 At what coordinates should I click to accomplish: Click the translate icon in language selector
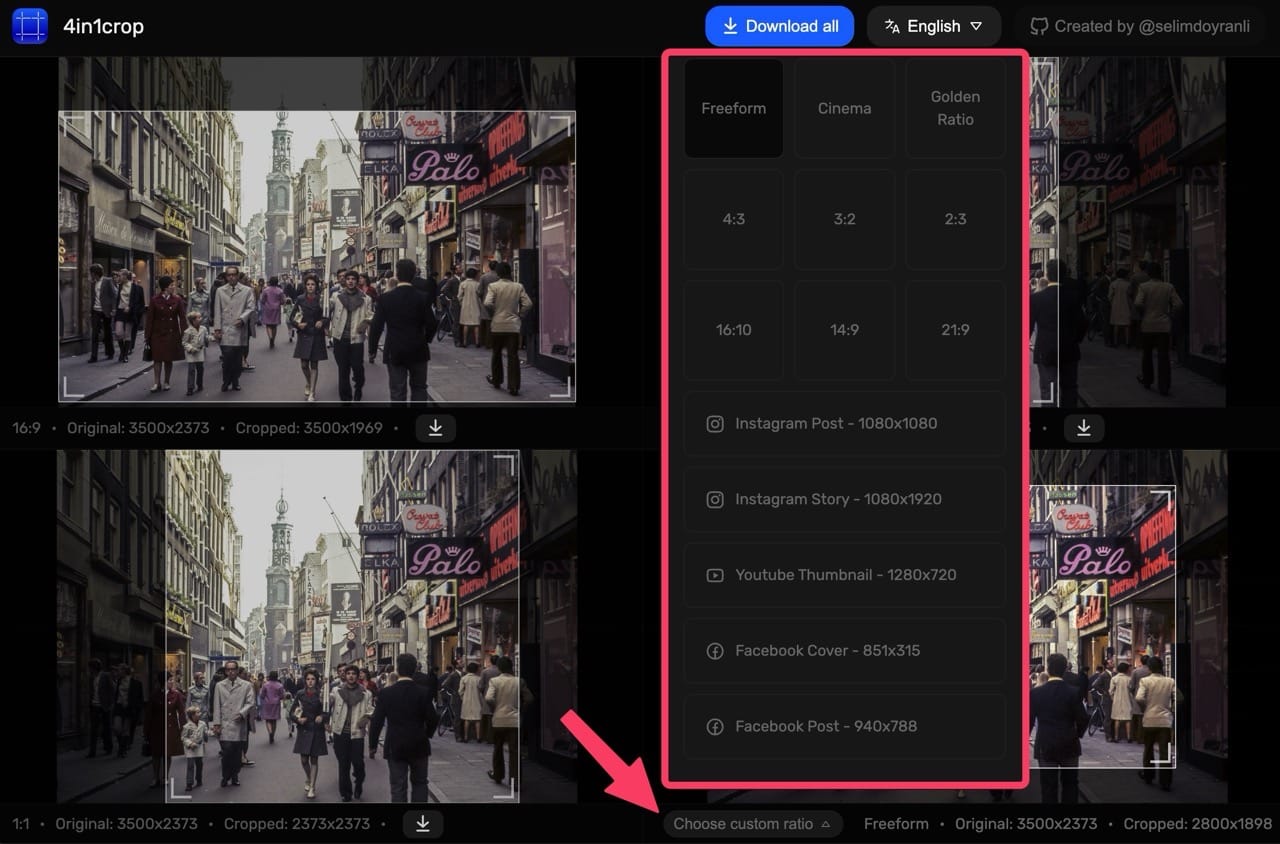[892, 26]
